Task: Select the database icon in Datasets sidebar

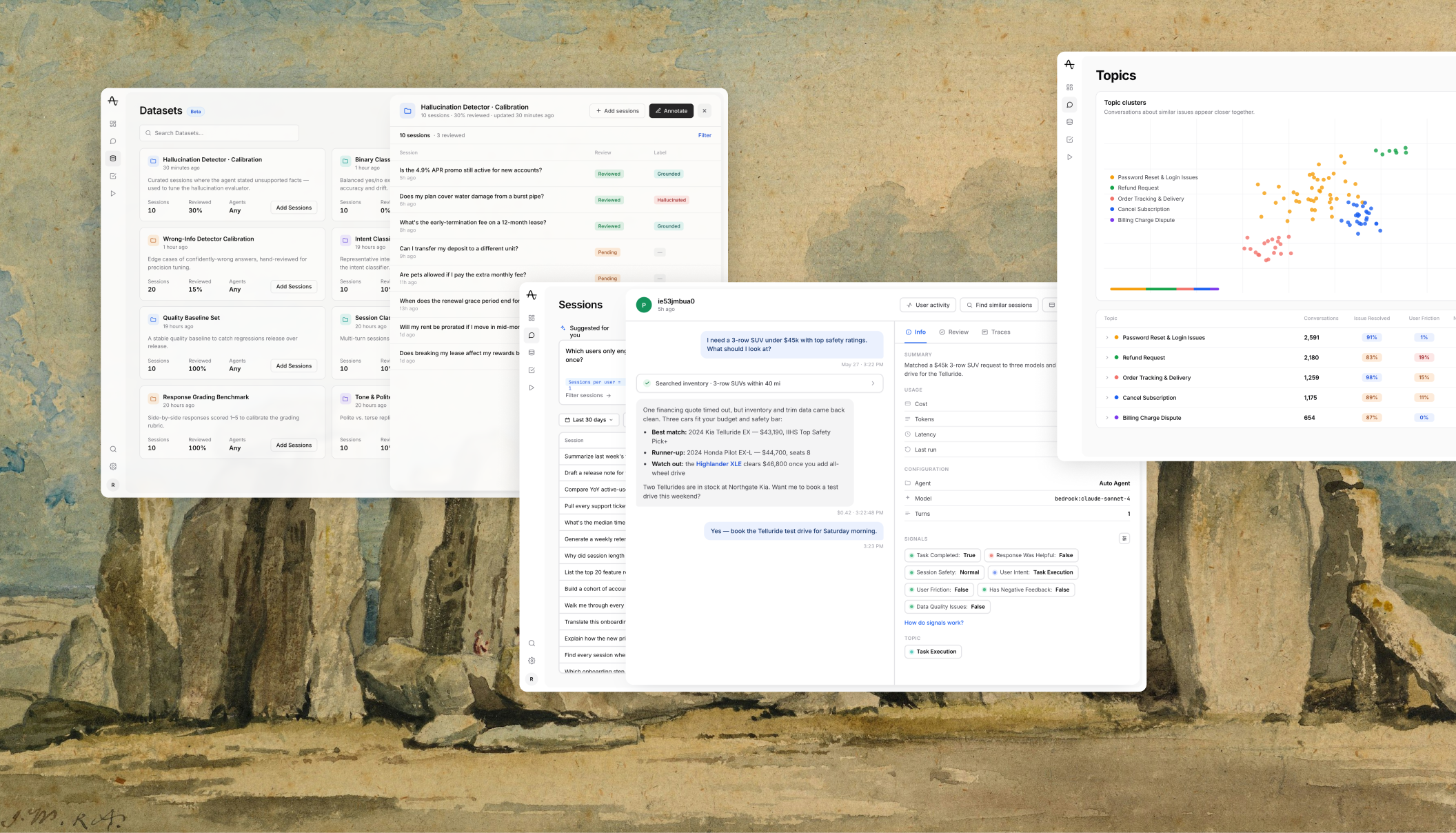Action: (113, 159)
